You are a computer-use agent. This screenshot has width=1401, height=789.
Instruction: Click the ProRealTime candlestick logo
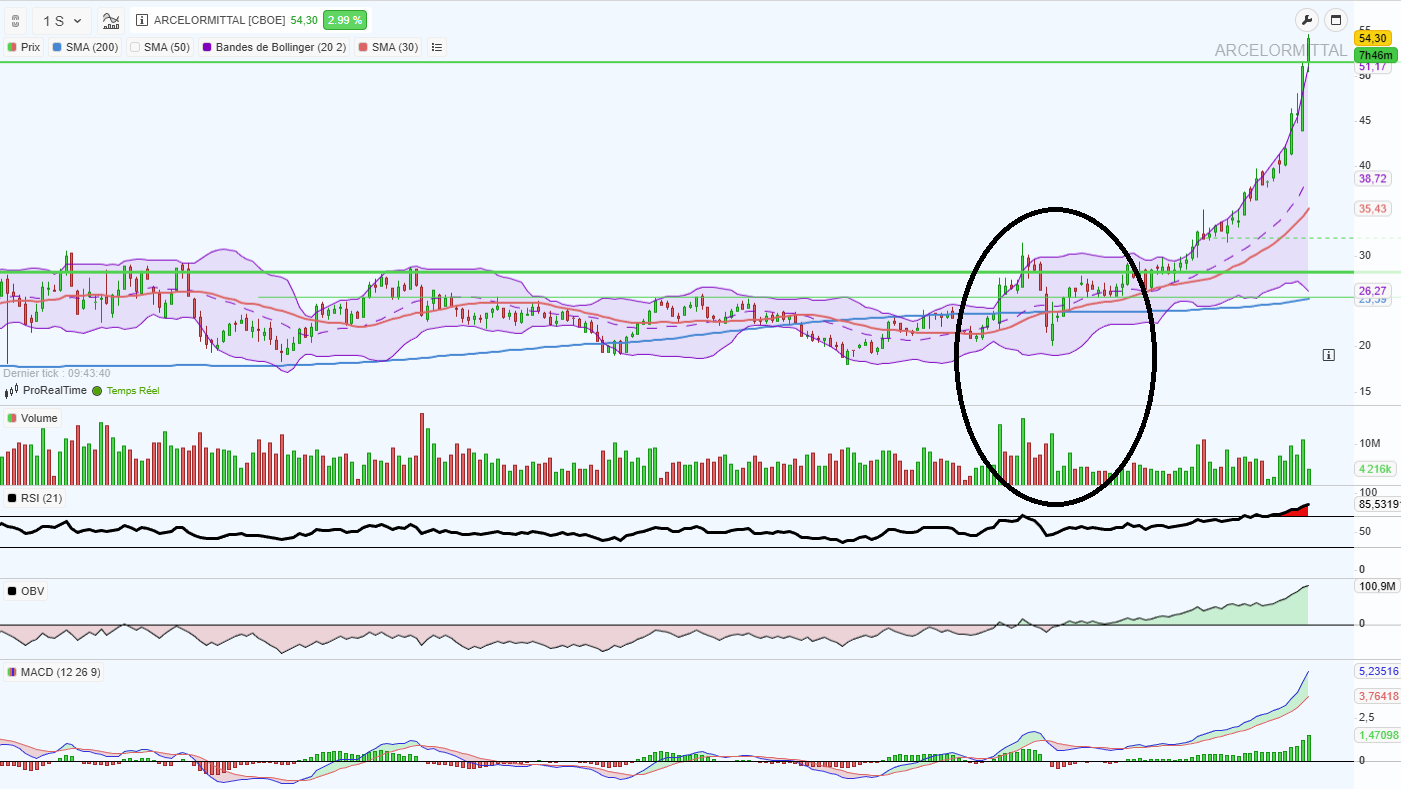13,391
